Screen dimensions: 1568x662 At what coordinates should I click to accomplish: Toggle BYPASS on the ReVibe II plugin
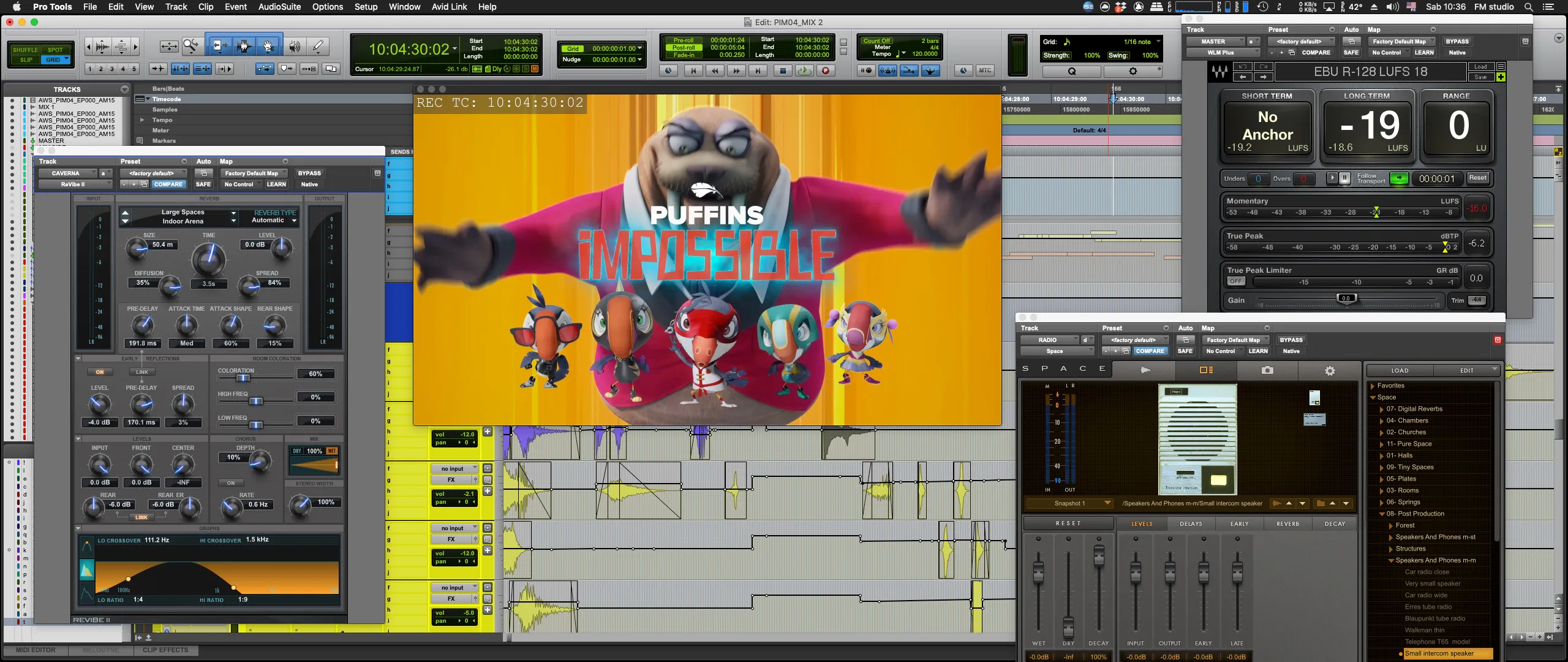[309, 173]
